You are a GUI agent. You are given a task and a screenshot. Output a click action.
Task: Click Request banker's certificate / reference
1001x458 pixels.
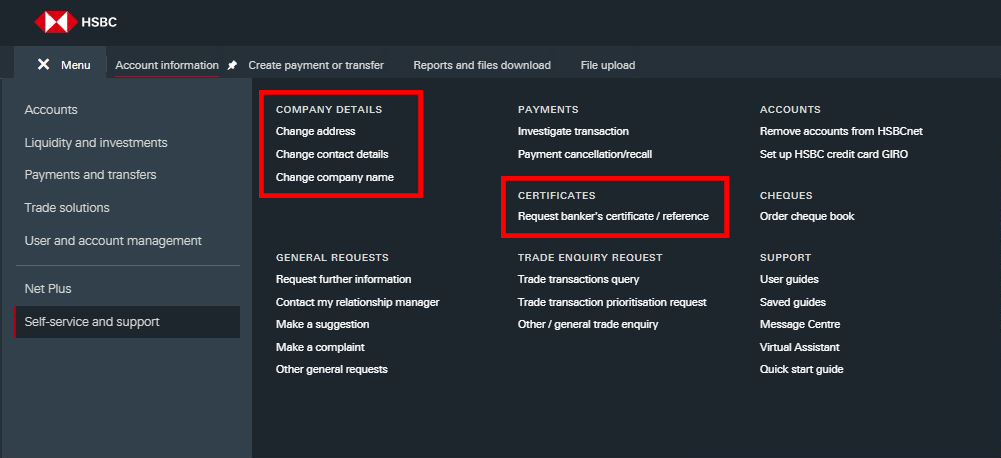coord(613,217)
